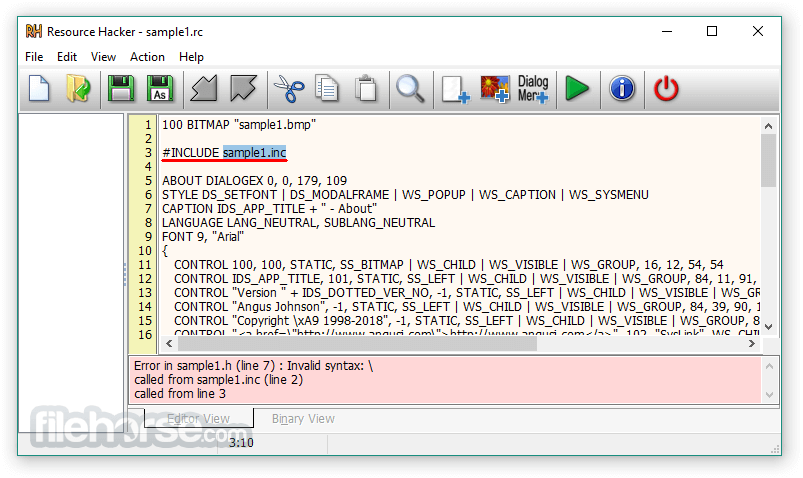
Task: Click the Go to next bookmark flag icon
Action: 243,89
